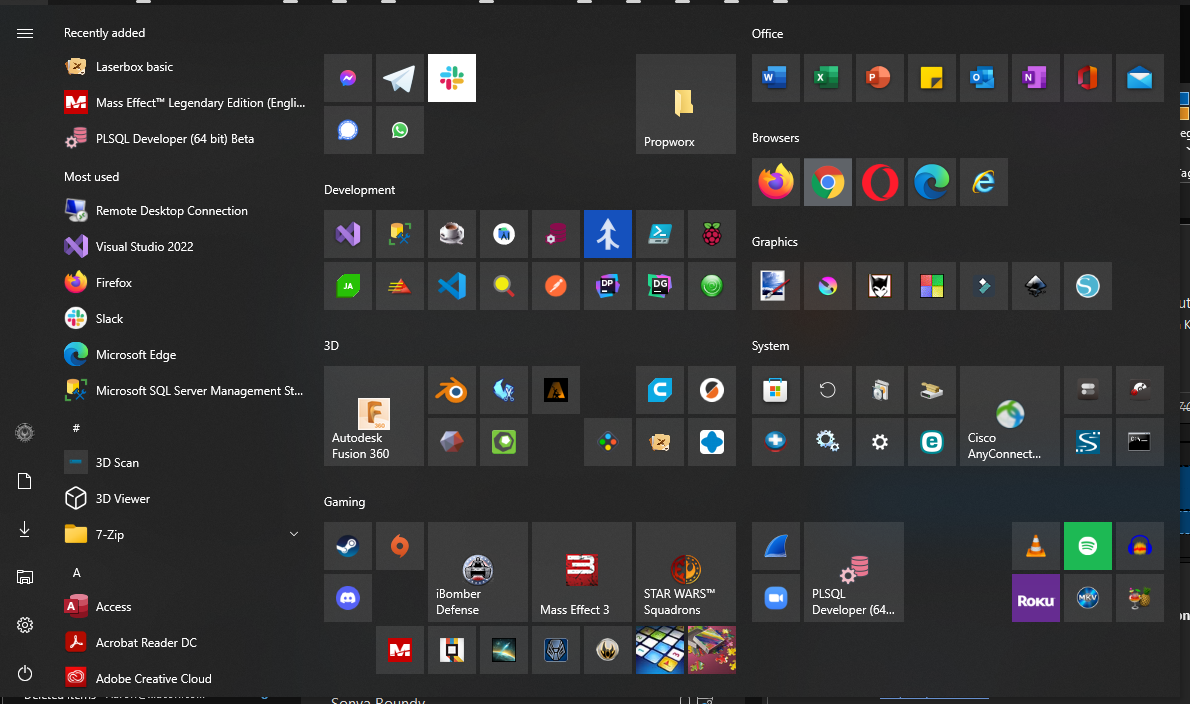
Task: Open the Zoom tile
Action: coord(775,598)
